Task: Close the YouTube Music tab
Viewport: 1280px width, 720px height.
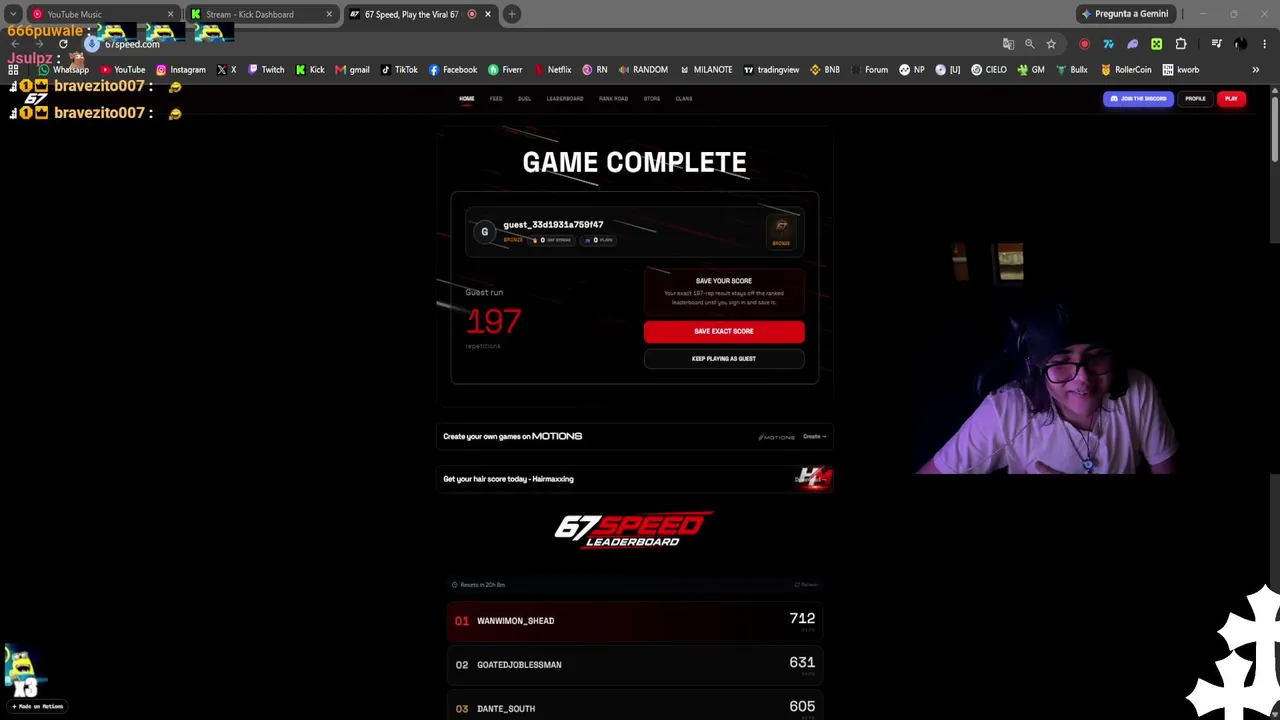Action: tap(170, 14)
